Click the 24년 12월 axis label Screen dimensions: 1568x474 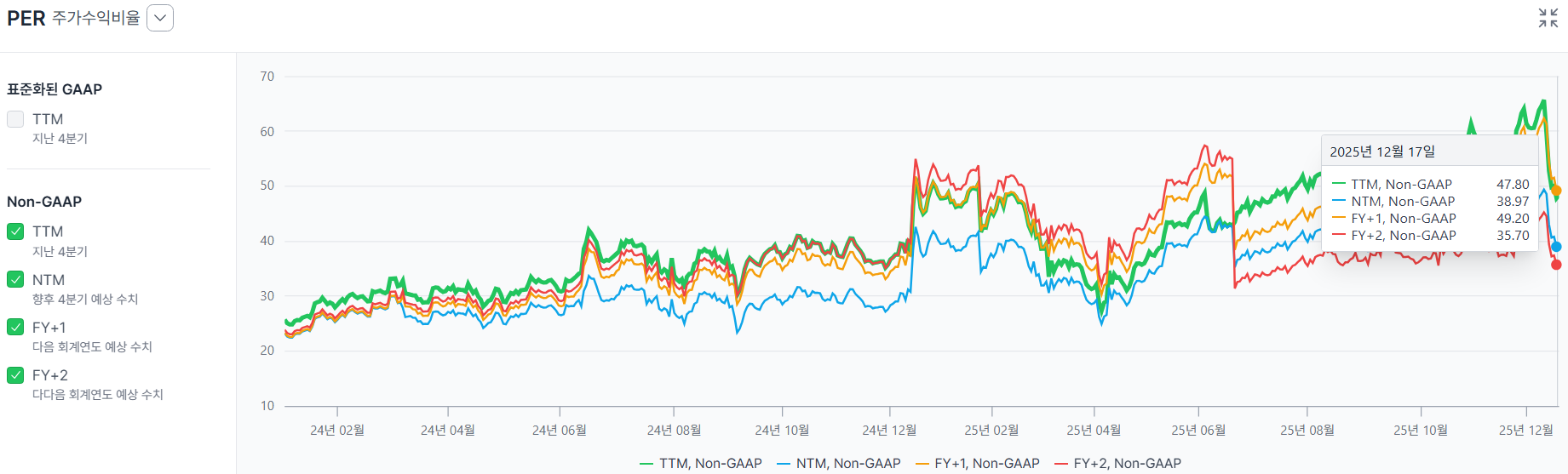(x=889, y=430)
